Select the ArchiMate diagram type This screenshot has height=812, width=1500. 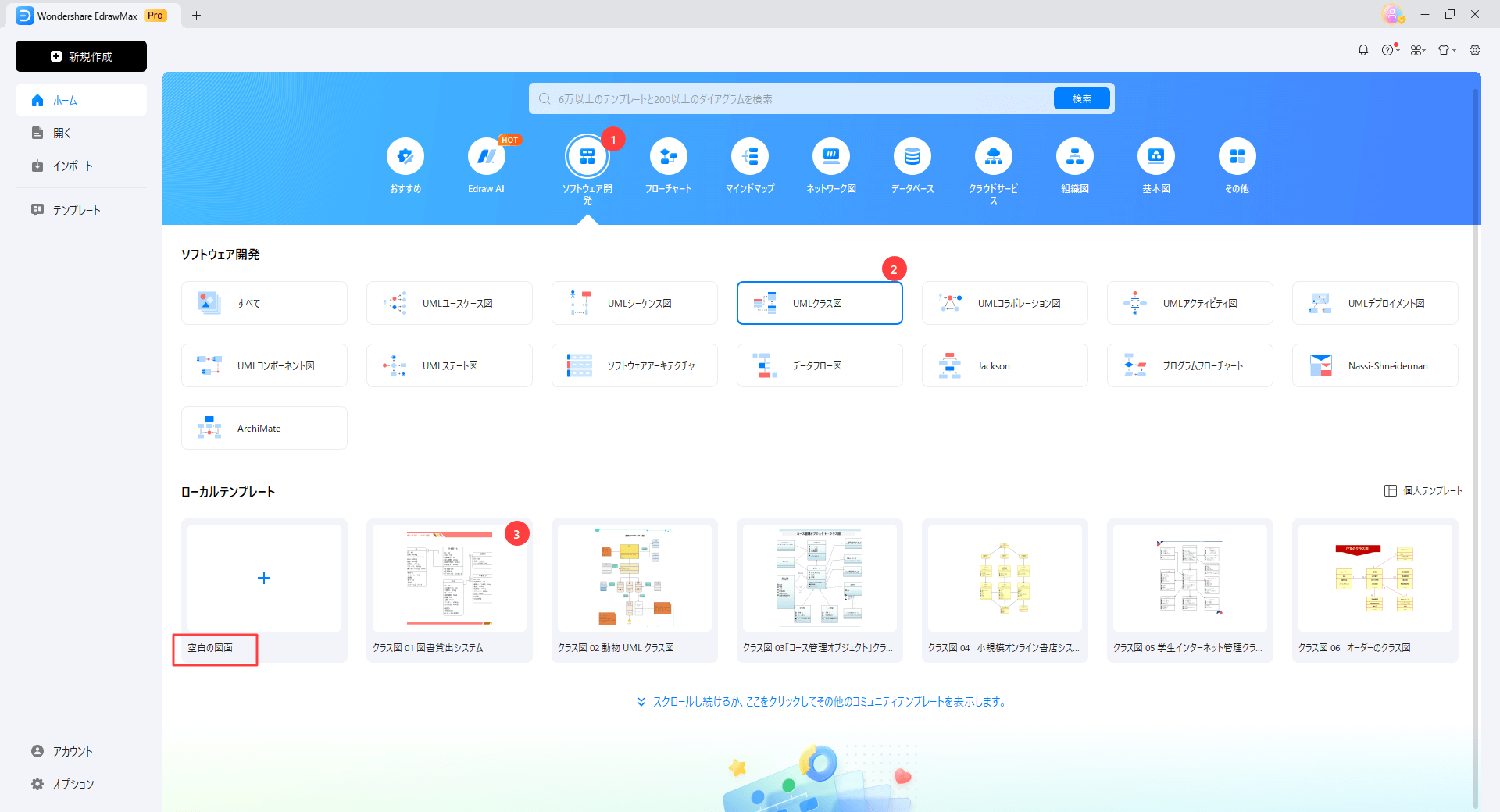[x=264, y=428]
